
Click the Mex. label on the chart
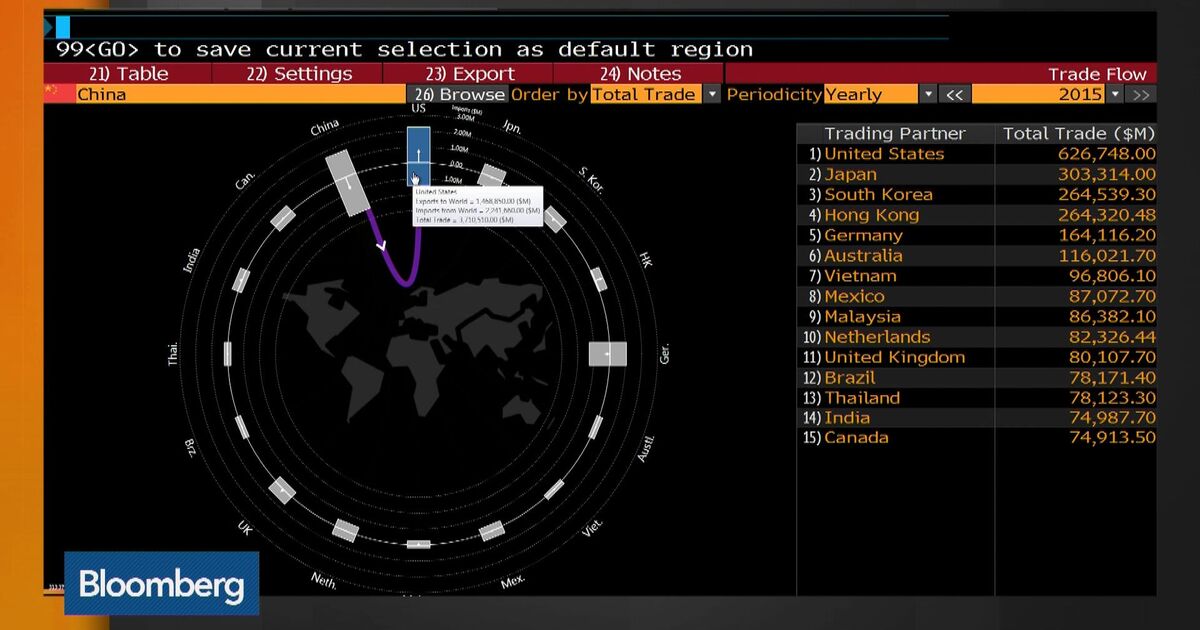513,581
